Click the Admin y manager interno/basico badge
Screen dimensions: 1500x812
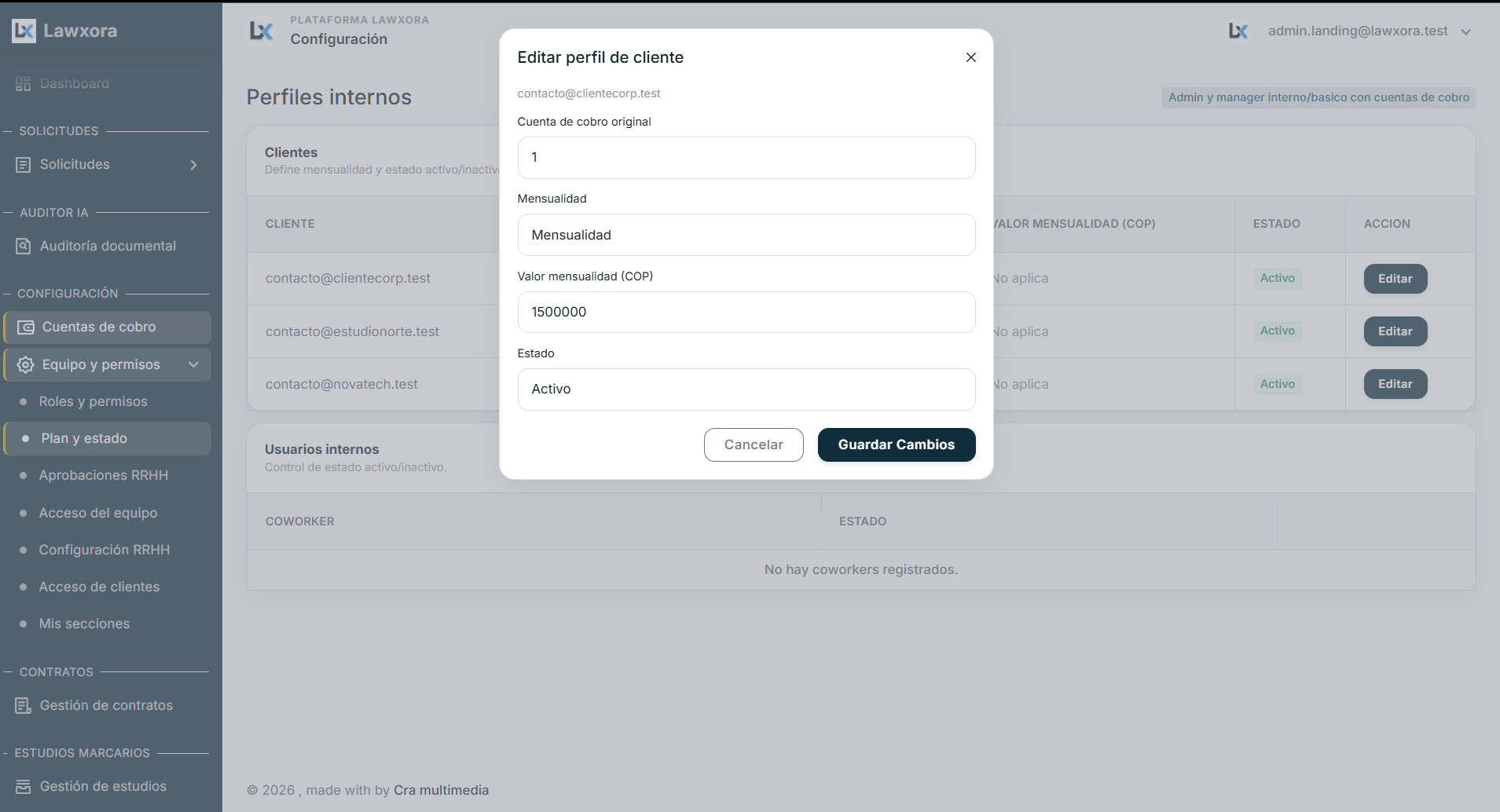pos(1318,97)
